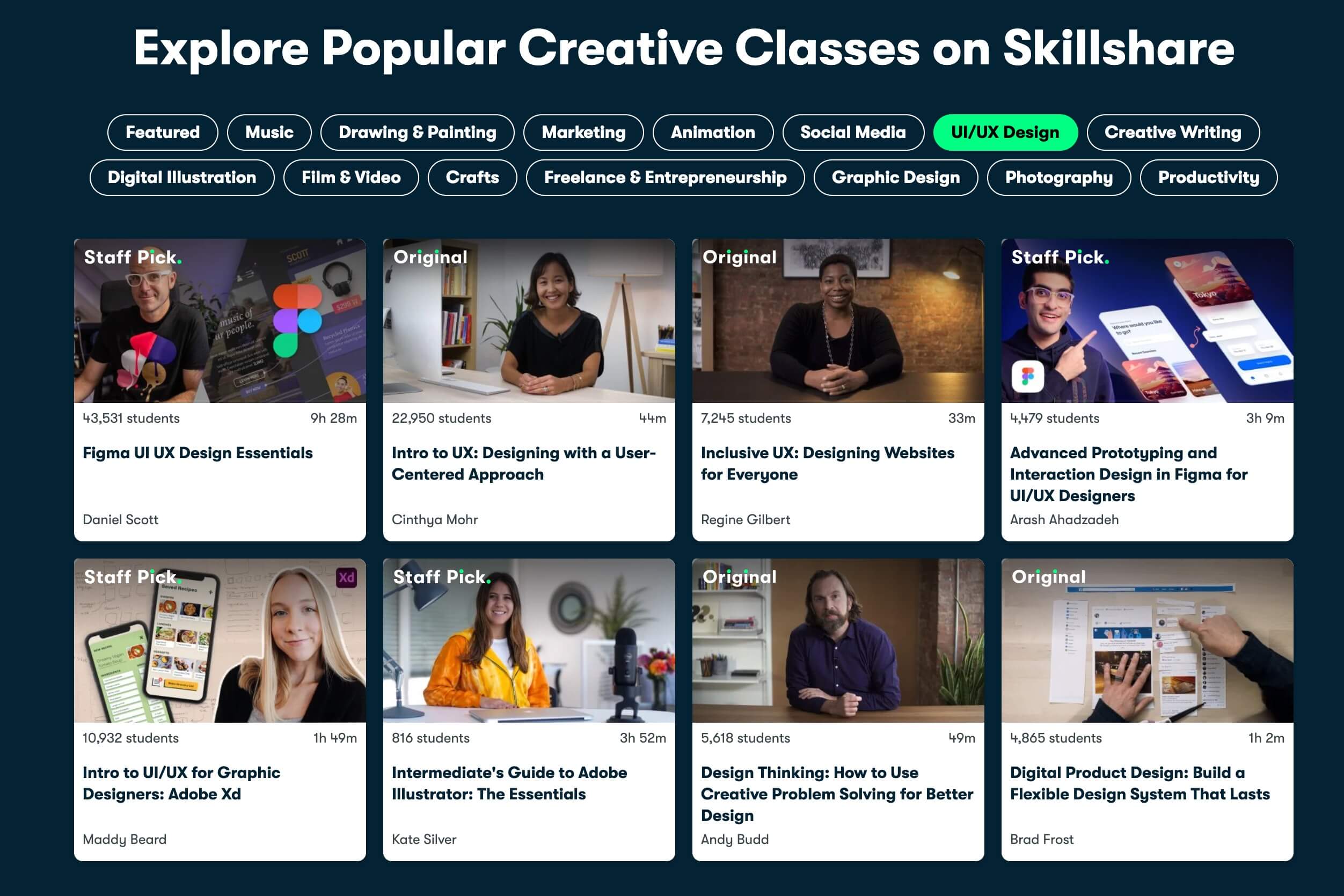Open the Photography category

[x=1058, y=178]
